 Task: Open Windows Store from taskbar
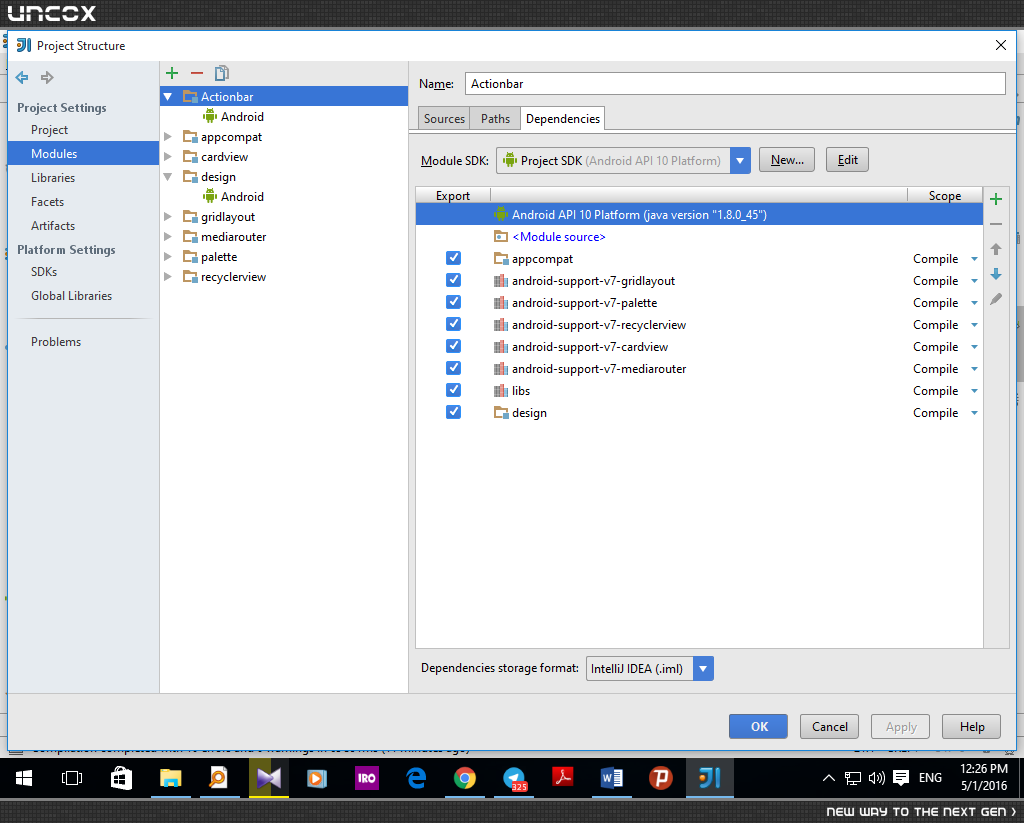pos(121,778)
